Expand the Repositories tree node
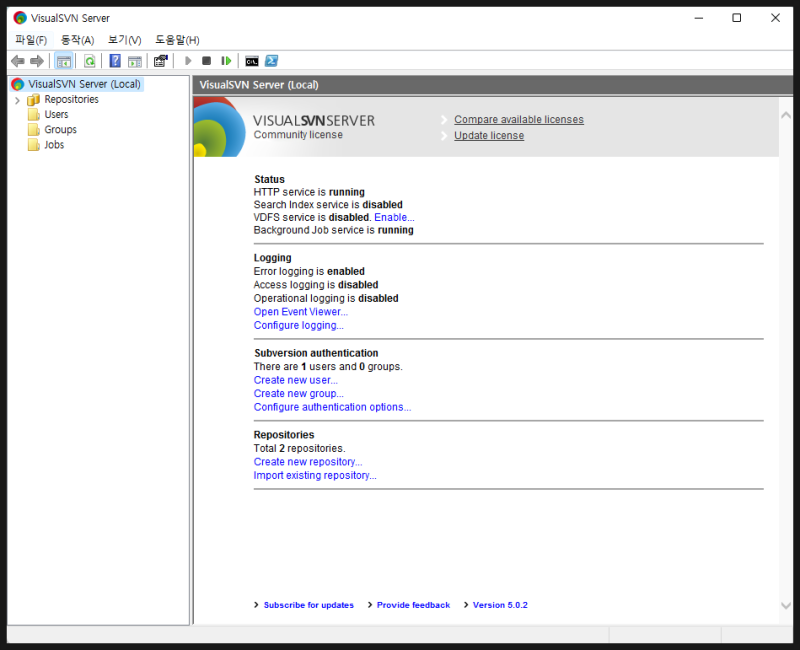Viewport: 800px width, 650px height. pyautogui.click(x=17, y=100)
